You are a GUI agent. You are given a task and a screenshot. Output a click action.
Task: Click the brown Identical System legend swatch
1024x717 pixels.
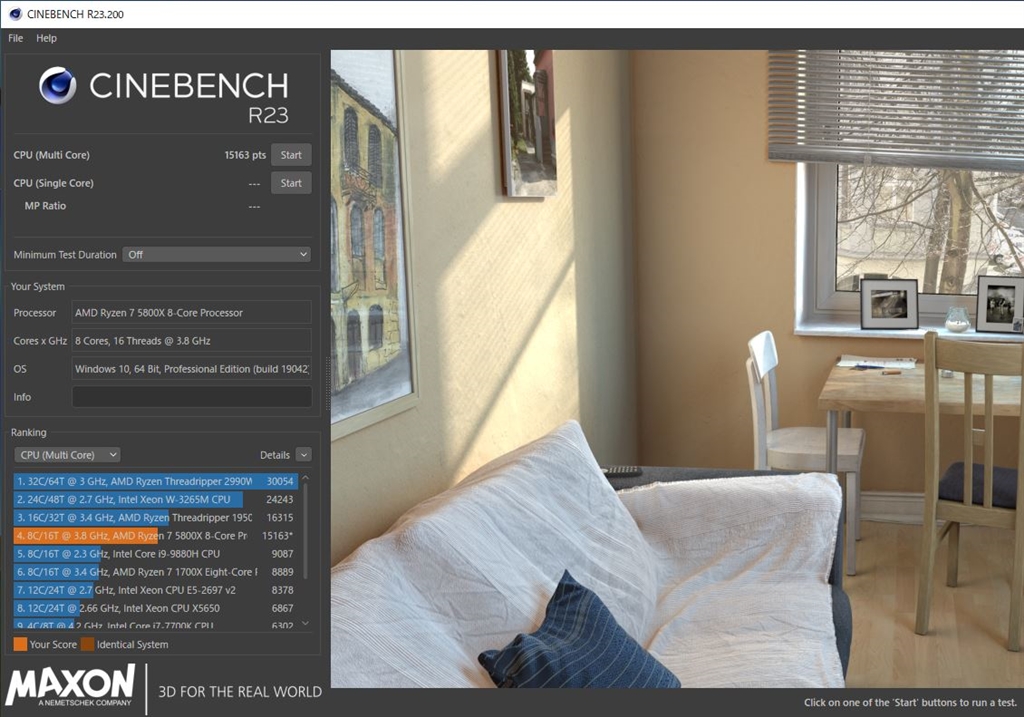tap(88, 645)
